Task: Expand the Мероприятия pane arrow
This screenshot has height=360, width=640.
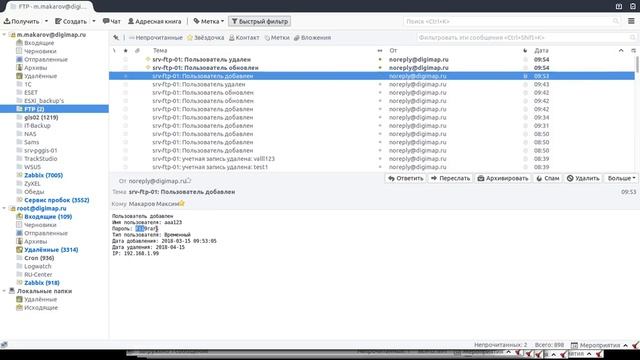Action: pos(625,345)
